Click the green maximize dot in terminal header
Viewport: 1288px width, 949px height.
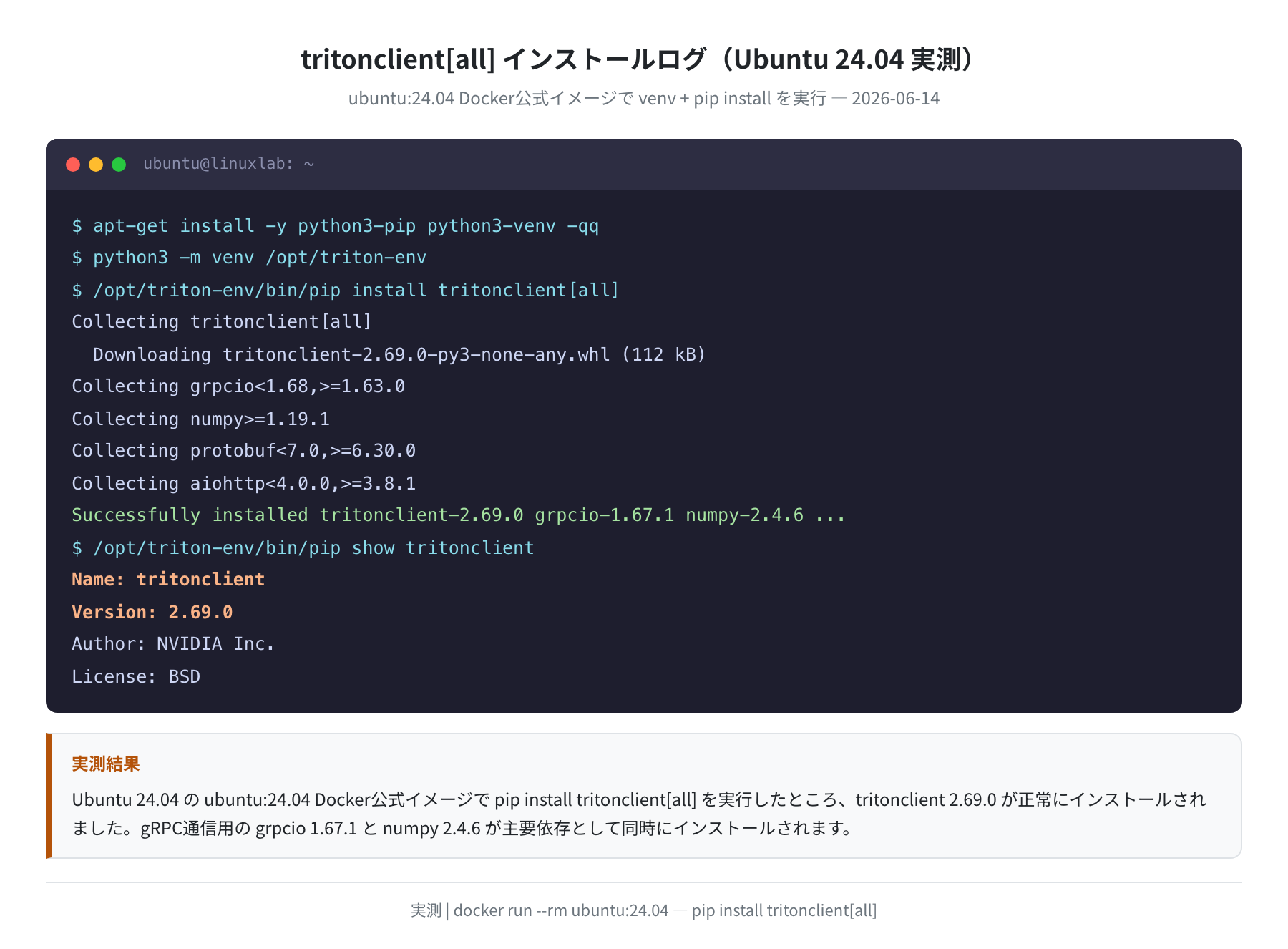click(119, 165)
